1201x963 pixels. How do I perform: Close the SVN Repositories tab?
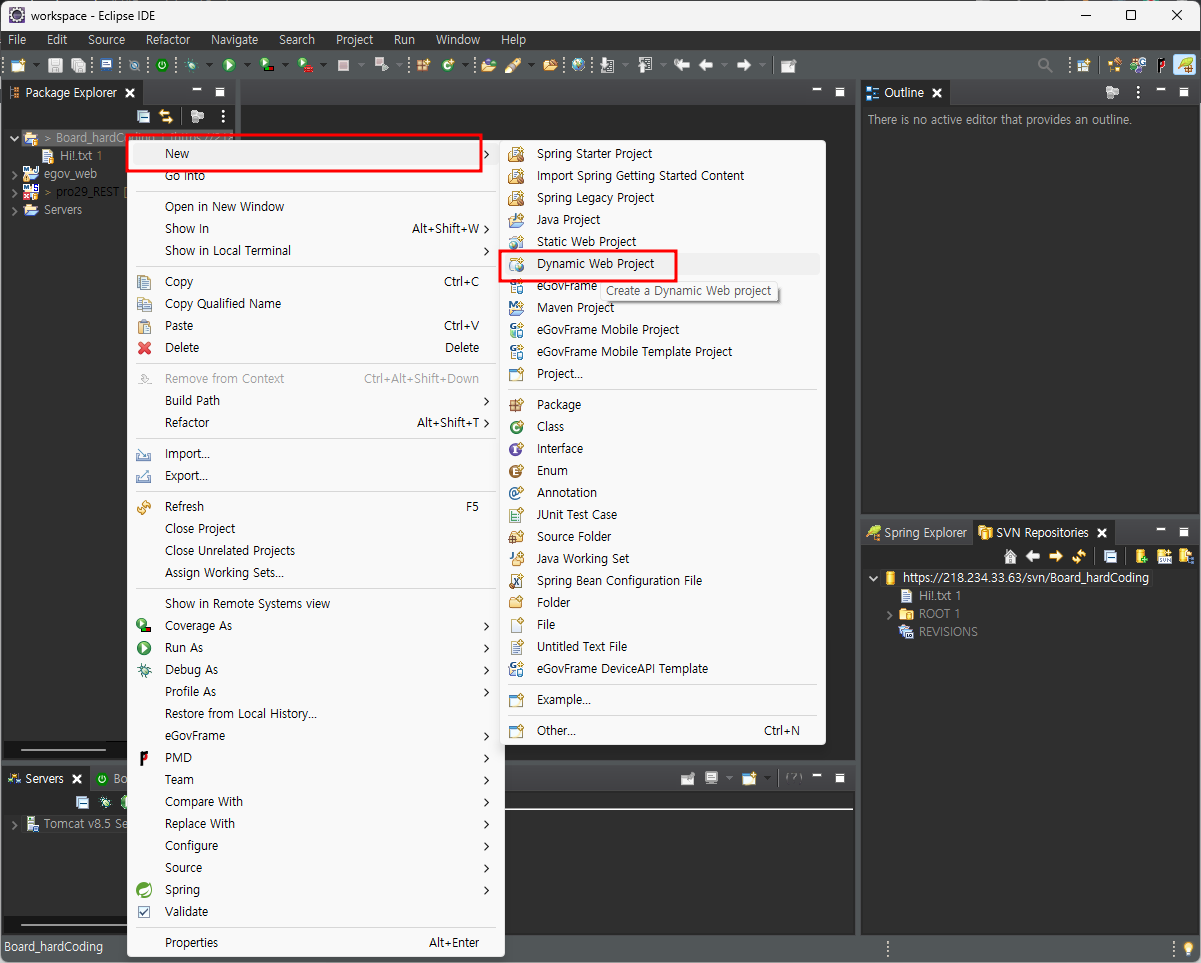coord(1102,533)
